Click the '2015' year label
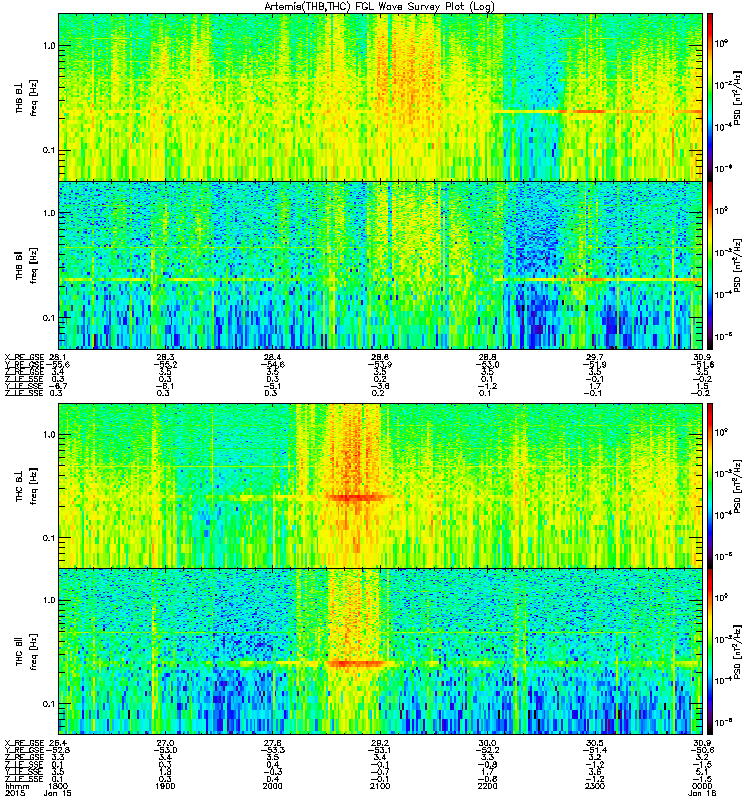Image resolution: width=750 pixels, height=800 pixels. click(x=13, y=793)
